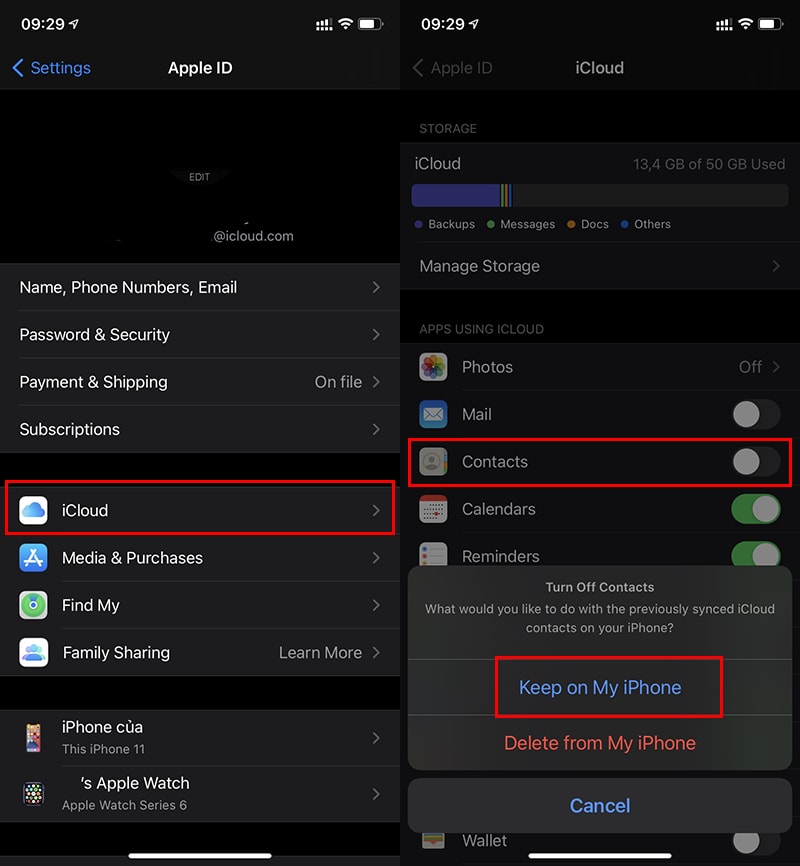The image size is (800, 866).
Task: Select Keep on My iPhone option
Action: pyautogui.click(x=600, y=687)
